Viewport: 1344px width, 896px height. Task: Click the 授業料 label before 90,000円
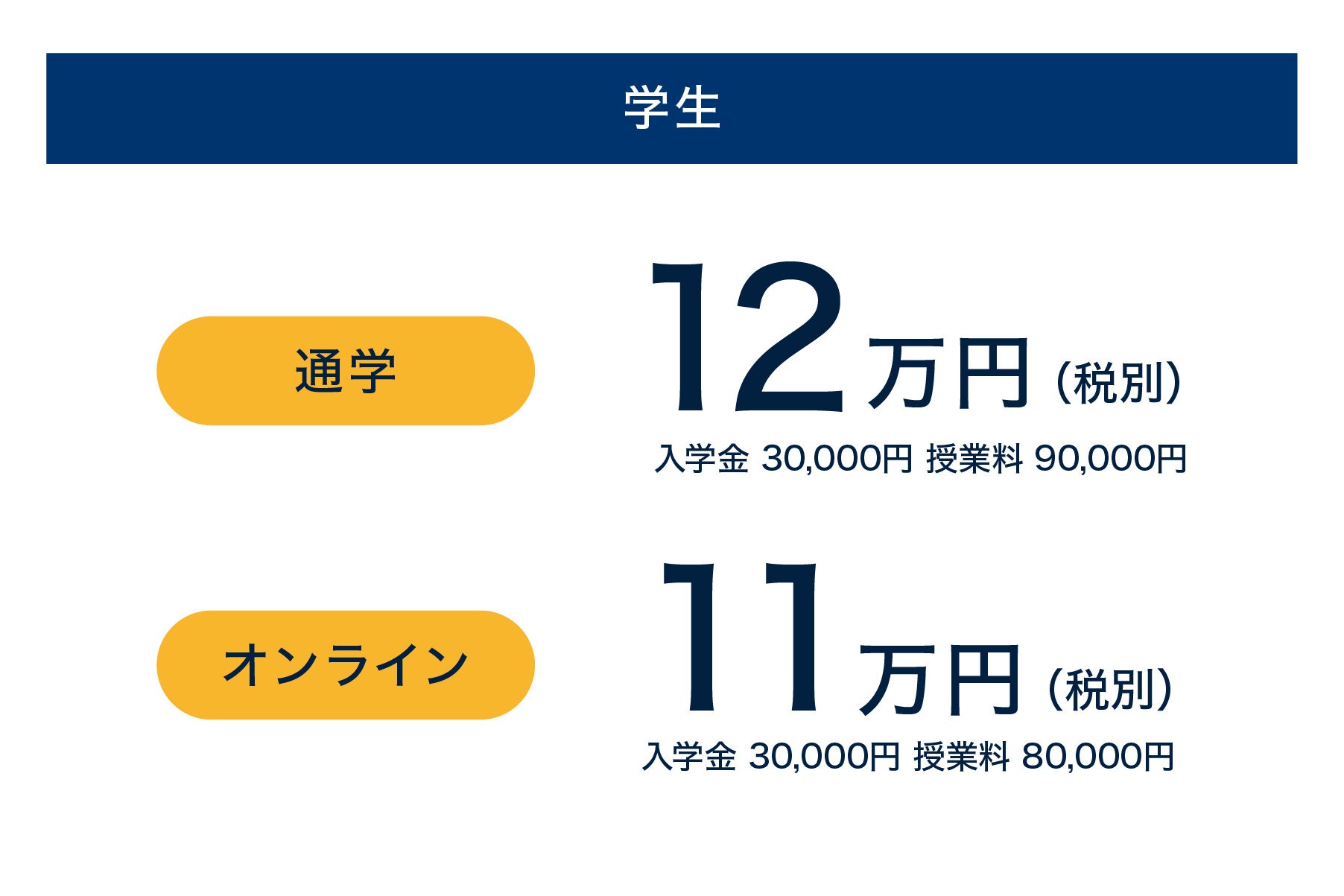pyautogui.click(x=974, y=459)
